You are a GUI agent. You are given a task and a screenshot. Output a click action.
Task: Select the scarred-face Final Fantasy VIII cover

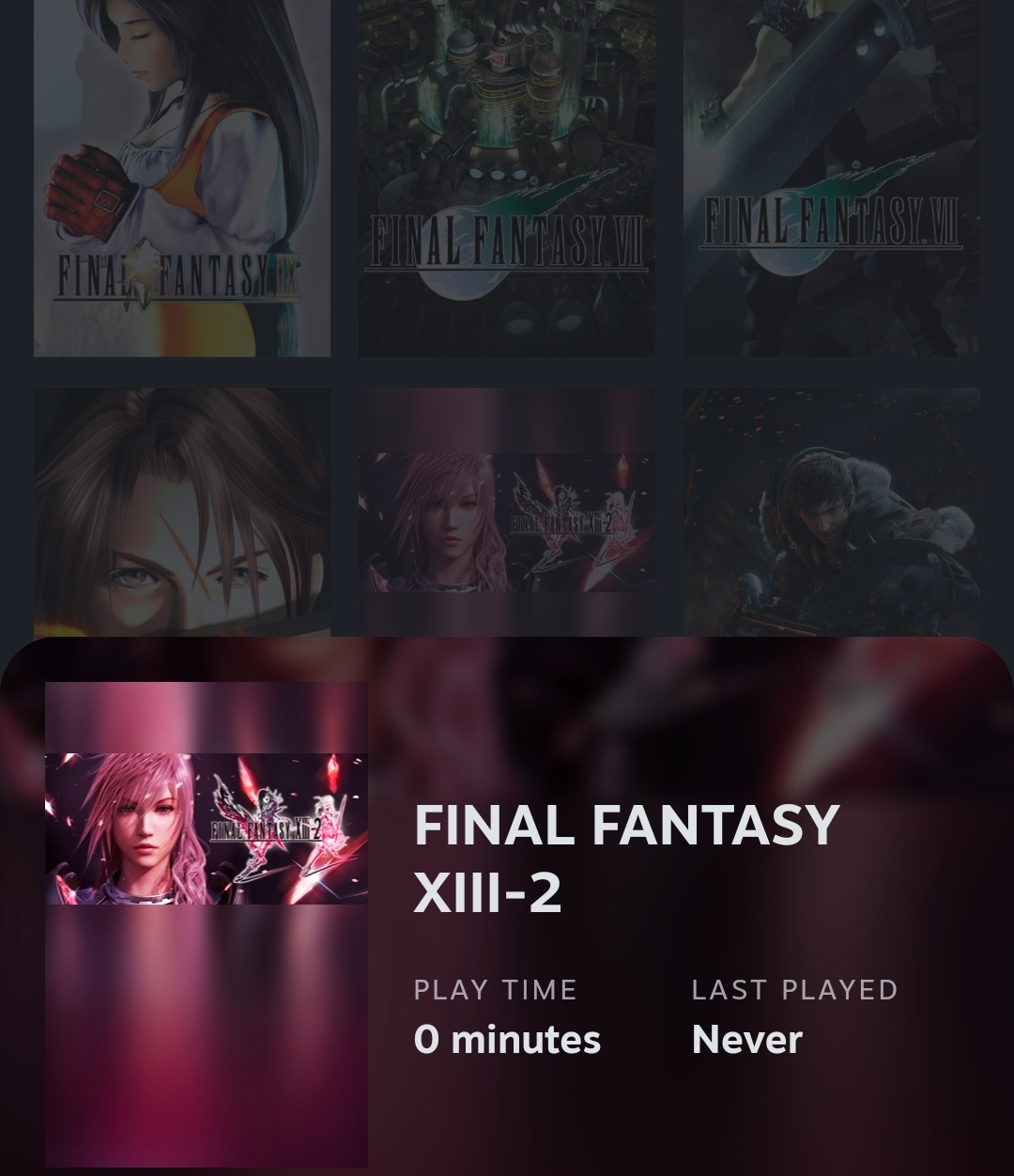point(182,512)
